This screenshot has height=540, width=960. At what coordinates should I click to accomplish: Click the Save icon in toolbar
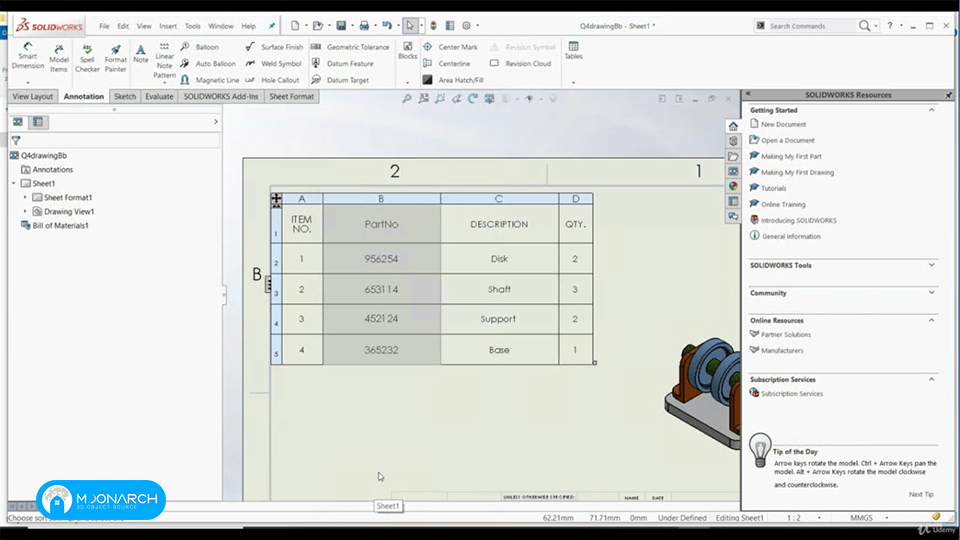342,26
